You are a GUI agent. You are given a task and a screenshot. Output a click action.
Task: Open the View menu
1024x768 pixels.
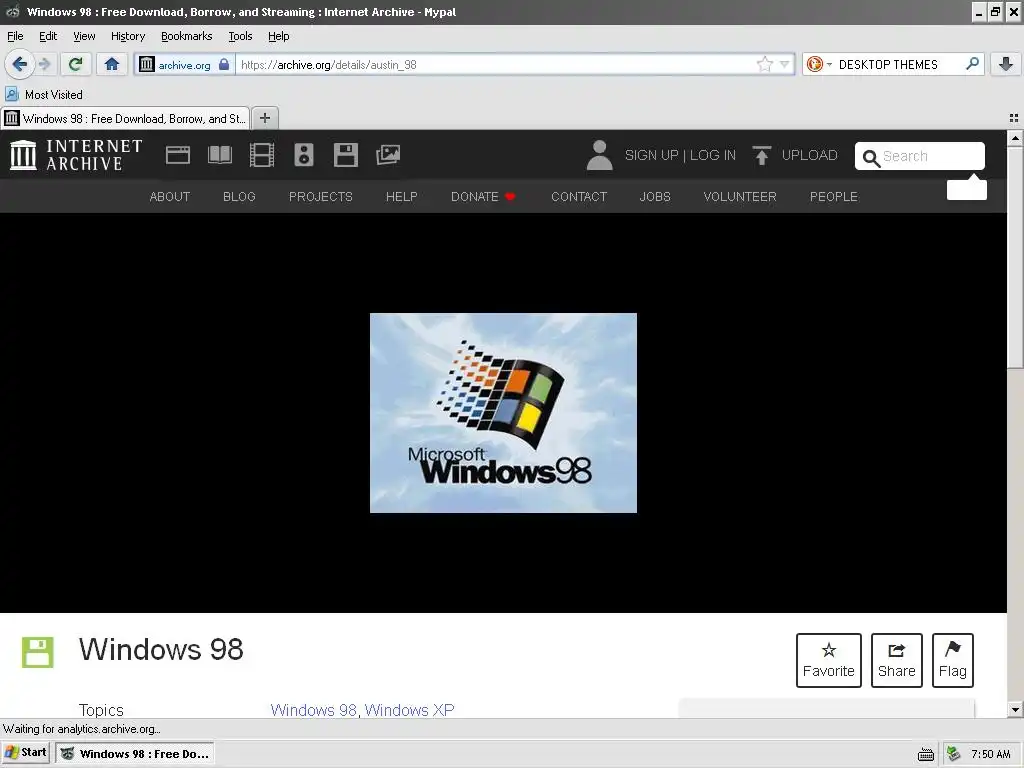(84, 36)
